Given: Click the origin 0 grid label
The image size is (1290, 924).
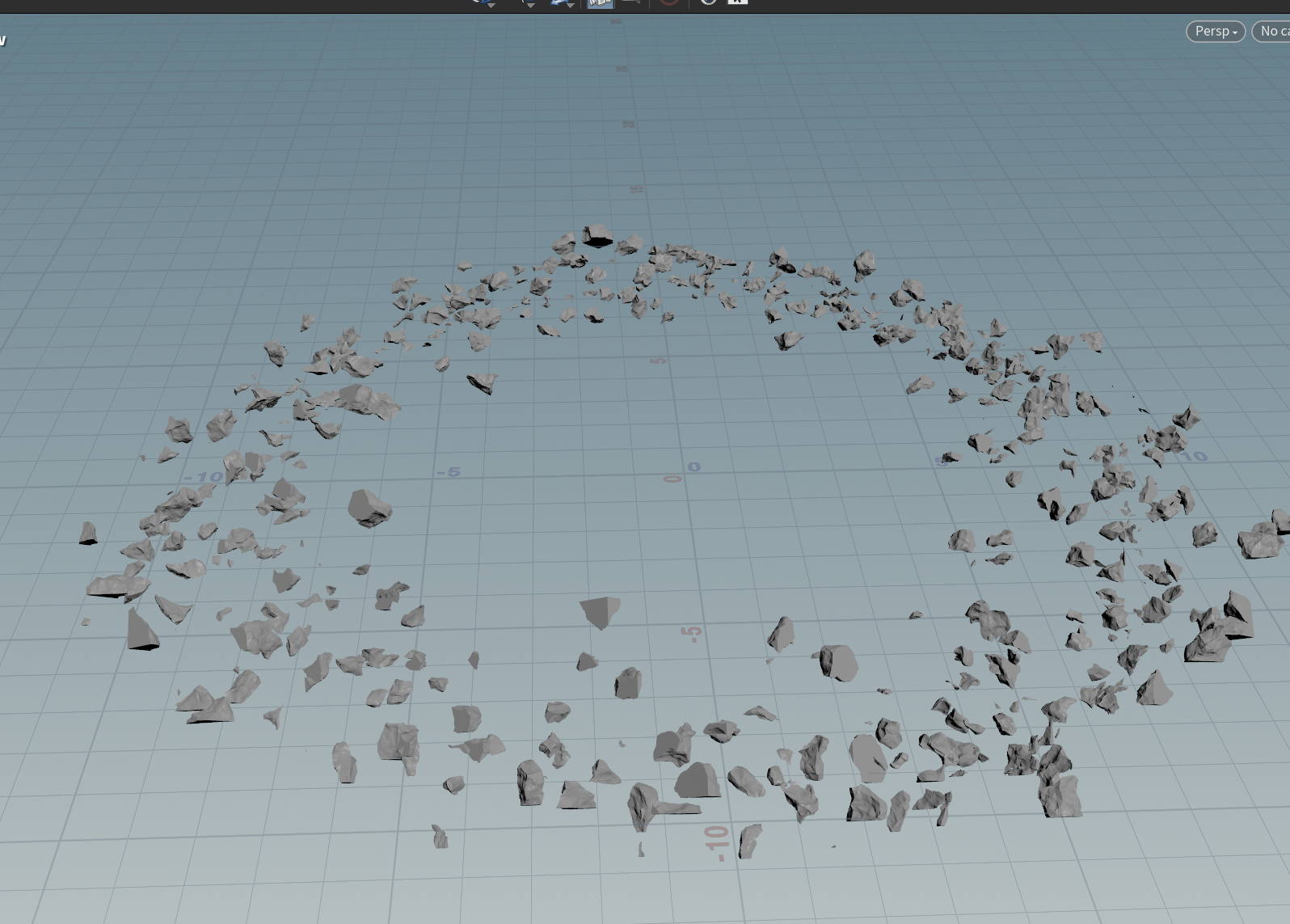Looking at the screenshot, I should pos(693,467).
